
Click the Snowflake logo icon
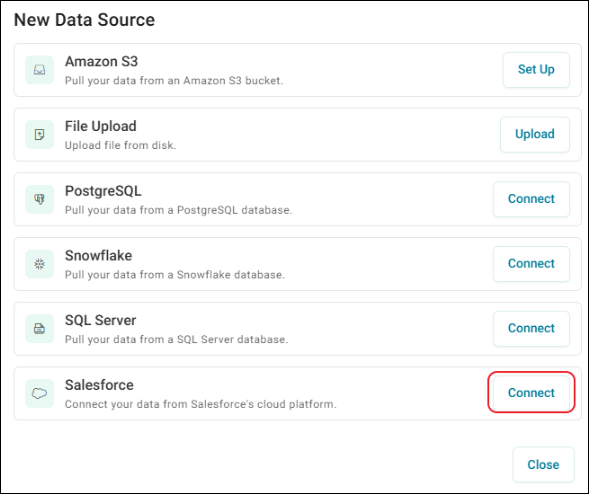coord(39,264)
